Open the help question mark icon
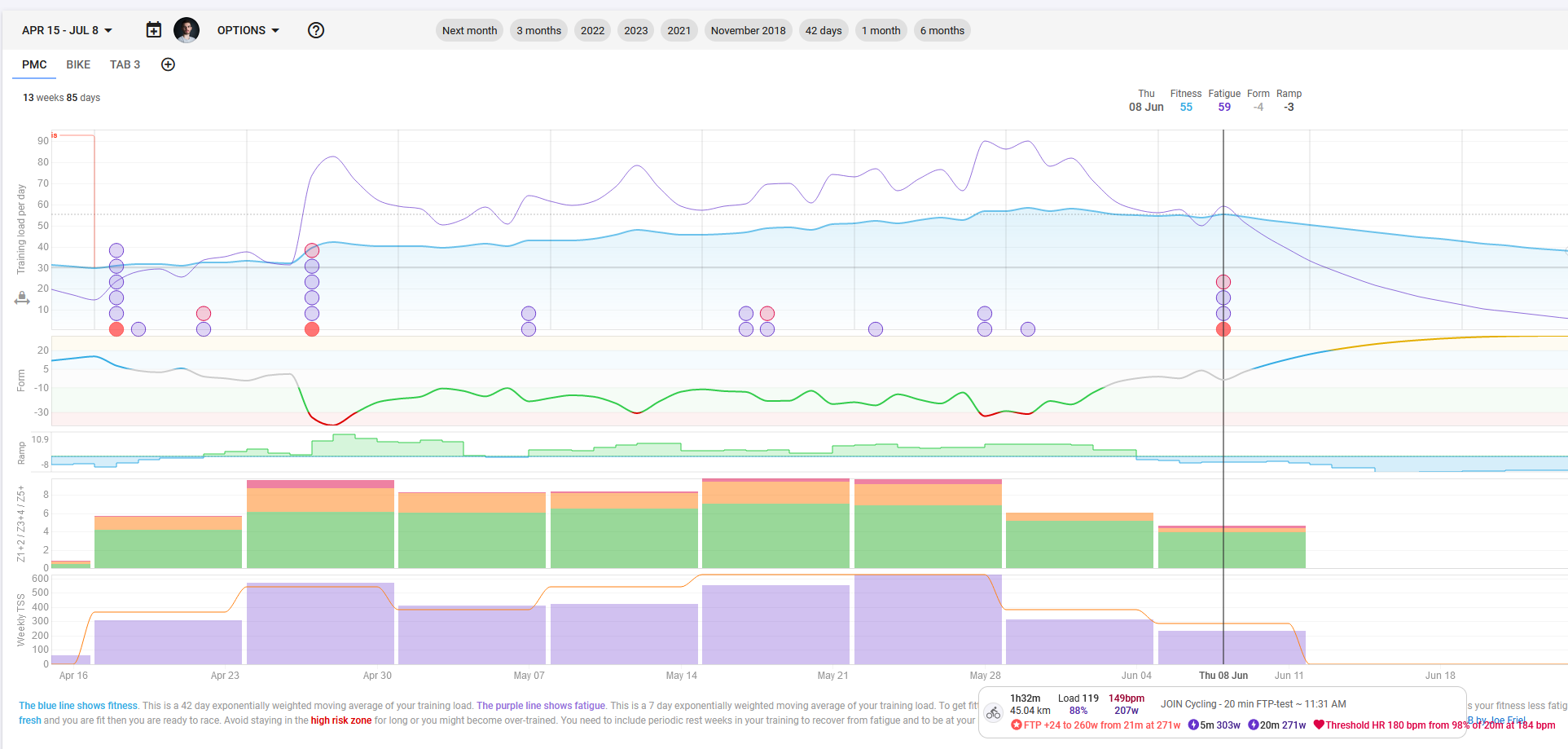The width and height of the screenshot is (1568, 749). tap(316, 30)
